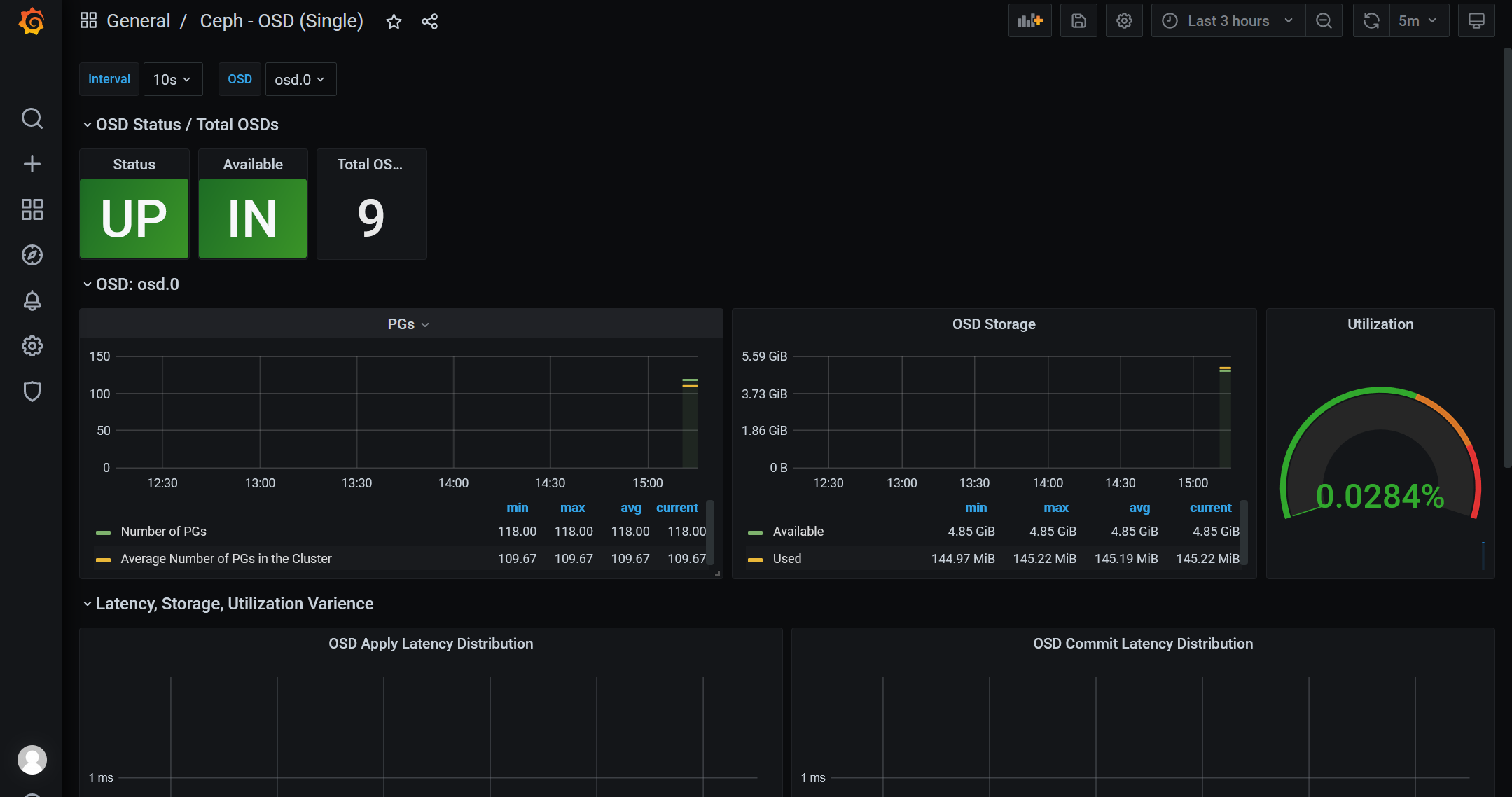Image resolution: width=1512 pixels, height=797 pixels.
Task: Click the Grafana logo home icon
Action: (32, 21)
